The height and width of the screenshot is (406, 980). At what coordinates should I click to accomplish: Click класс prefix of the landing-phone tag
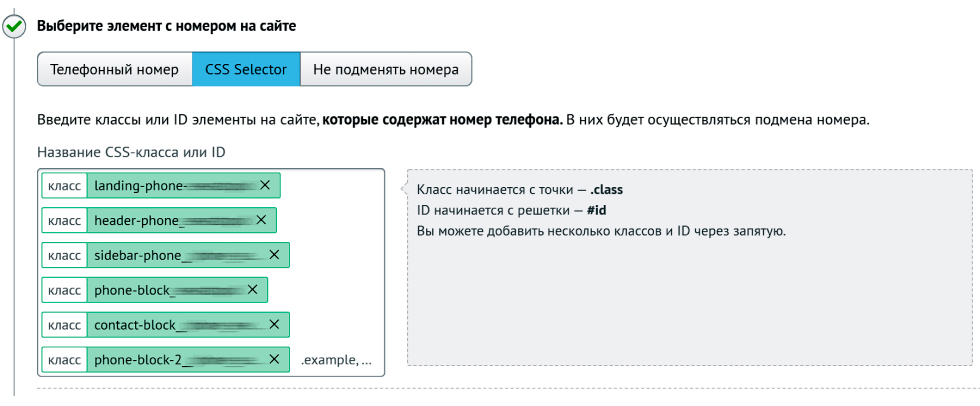click(64, 186)
